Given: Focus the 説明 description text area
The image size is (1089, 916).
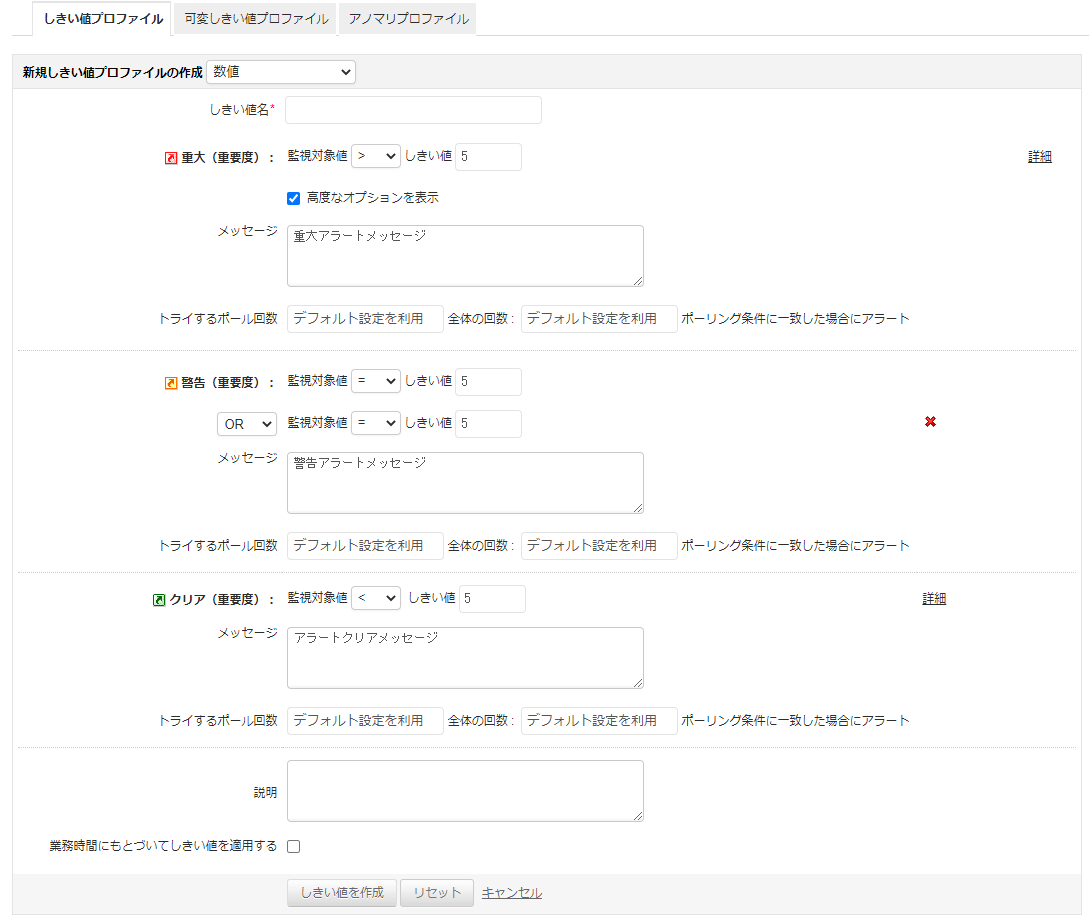Looking at the screenshot, I should click(464, 791).
